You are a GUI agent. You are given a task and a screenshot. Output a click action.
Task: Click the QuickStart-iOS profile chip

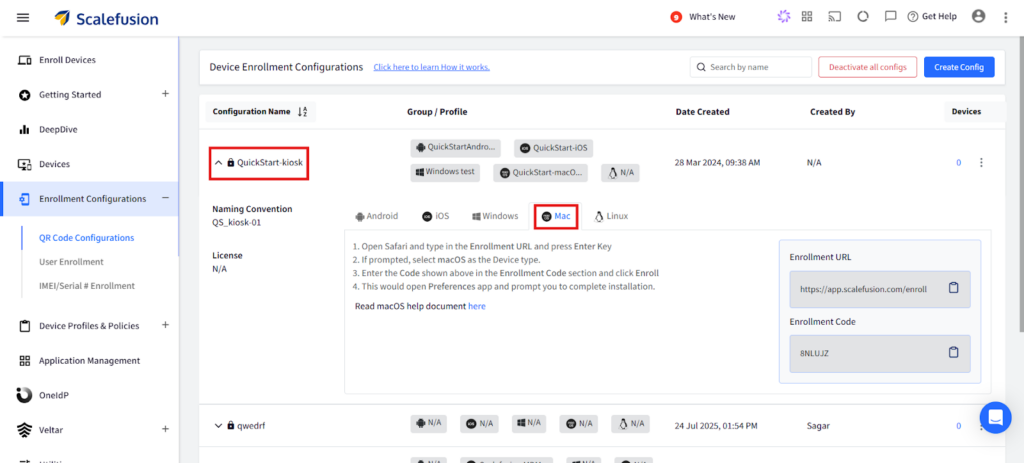point(554,148)
